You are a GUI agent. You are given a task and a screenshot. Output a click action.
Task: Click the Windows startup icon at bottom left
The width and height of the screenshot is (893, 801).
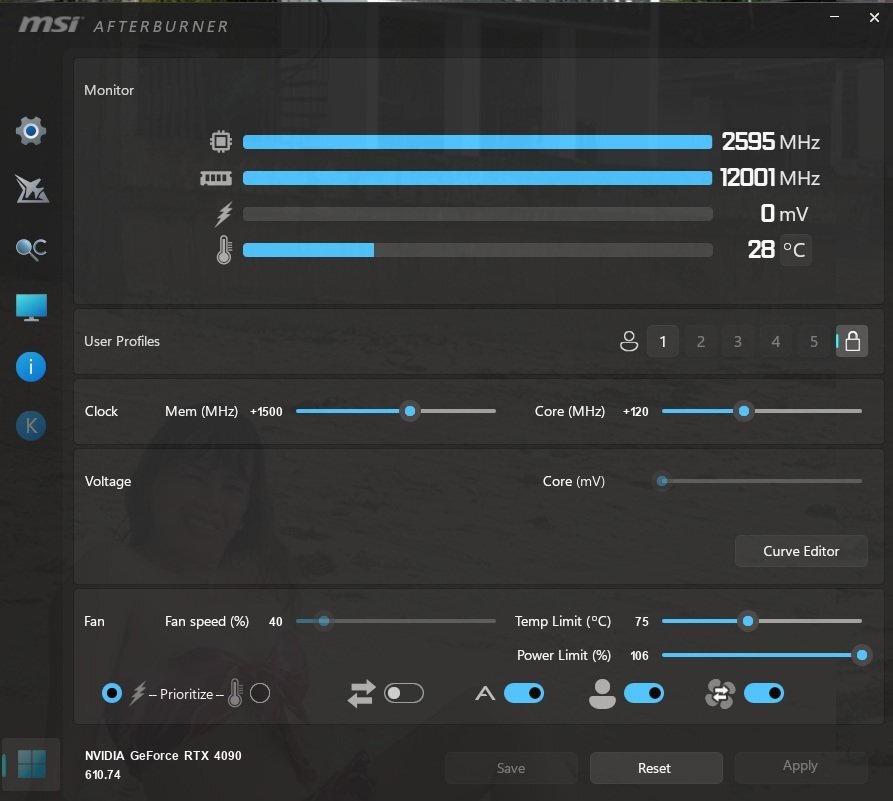click(x=31, y=764)
